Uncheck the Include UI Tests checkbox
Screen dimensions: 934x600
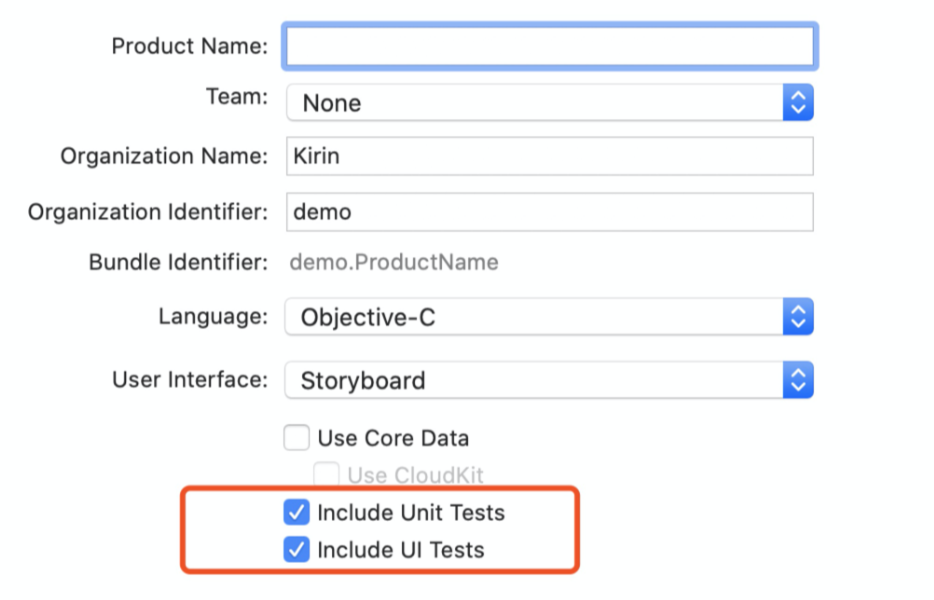296,550
